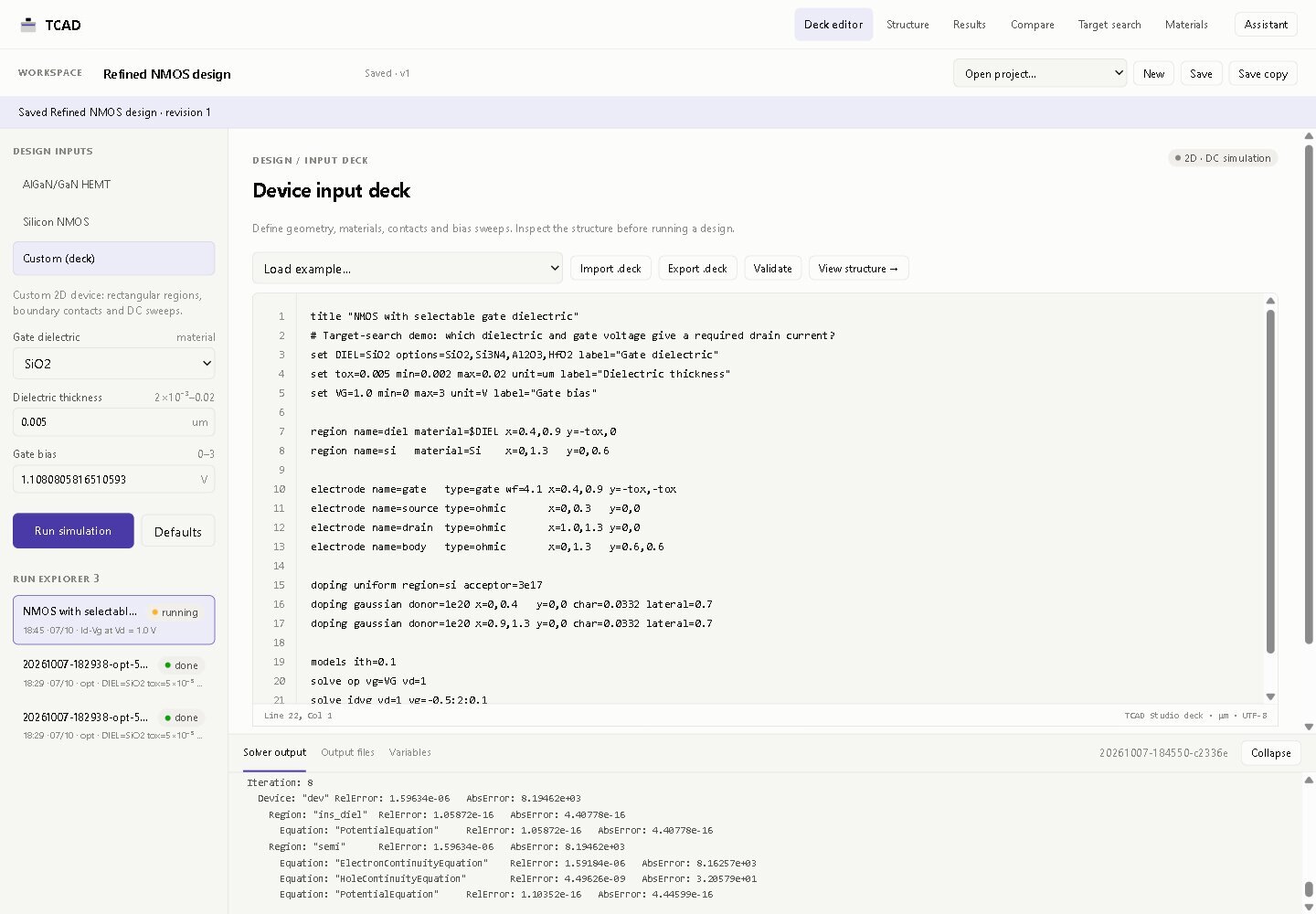The width and height of the screenshot is (1316, 914).
Task: Click the Save button
Action: pos(1201,74)
